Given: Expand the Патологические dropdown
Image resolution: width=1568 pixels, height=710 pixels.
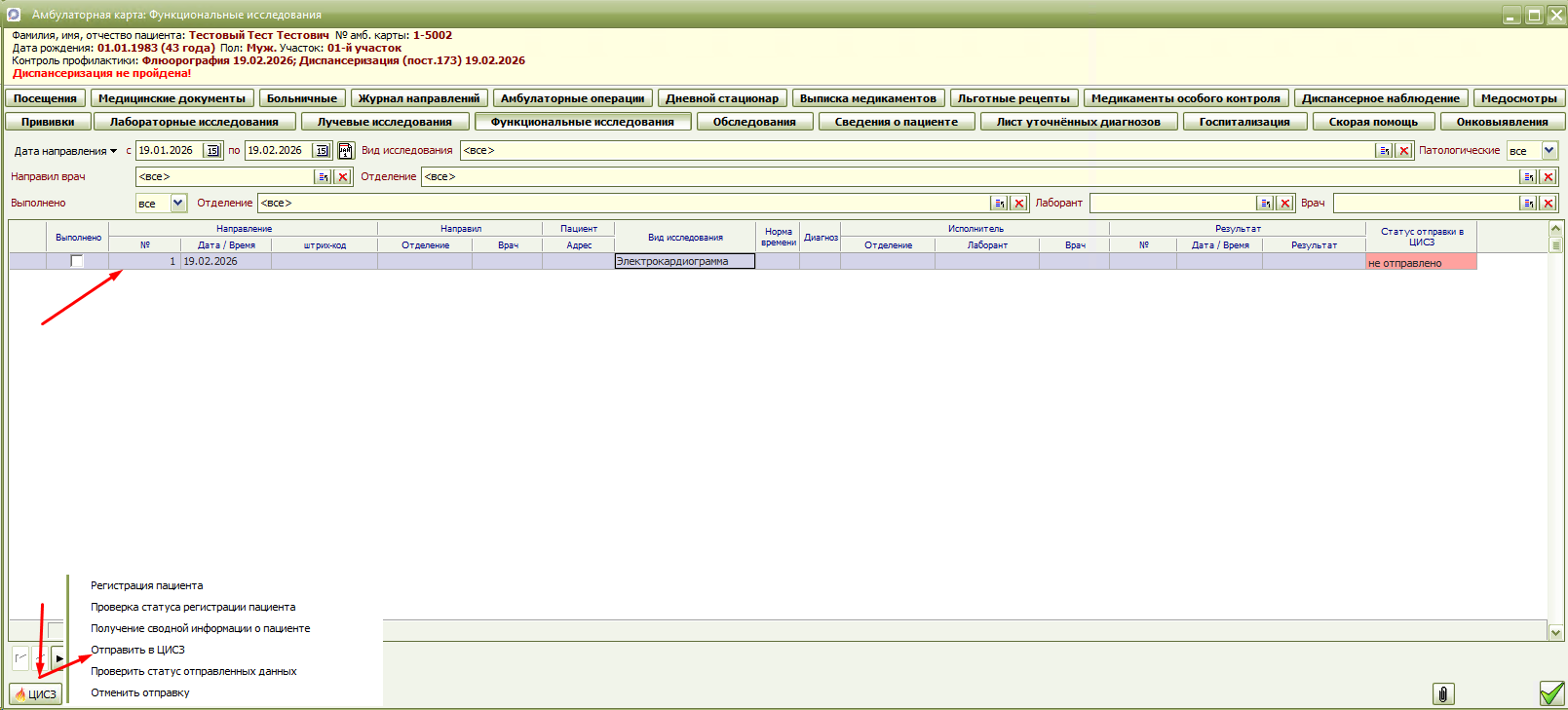Looking at the screenshot, I should point(1549,151).
